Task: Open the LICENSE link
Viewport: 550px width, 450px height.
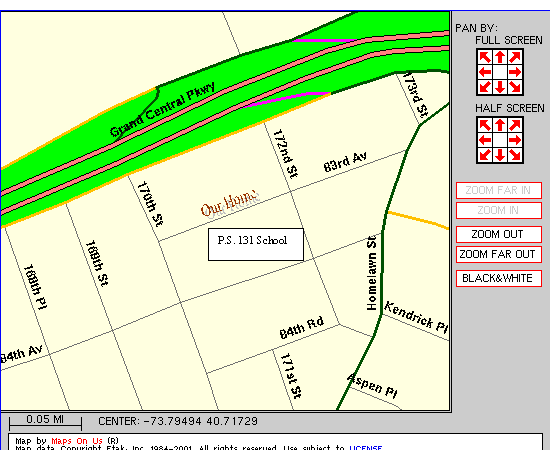Action: [365, 448]
